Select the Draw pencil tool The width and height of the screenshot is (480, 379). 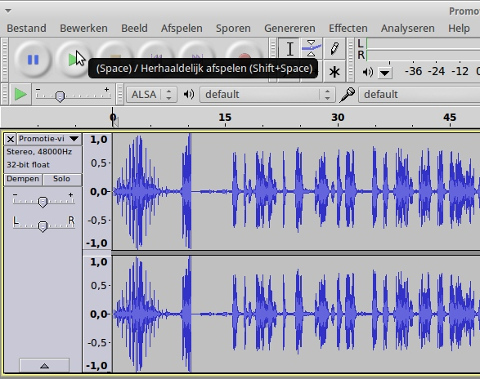tap(334, 49)
